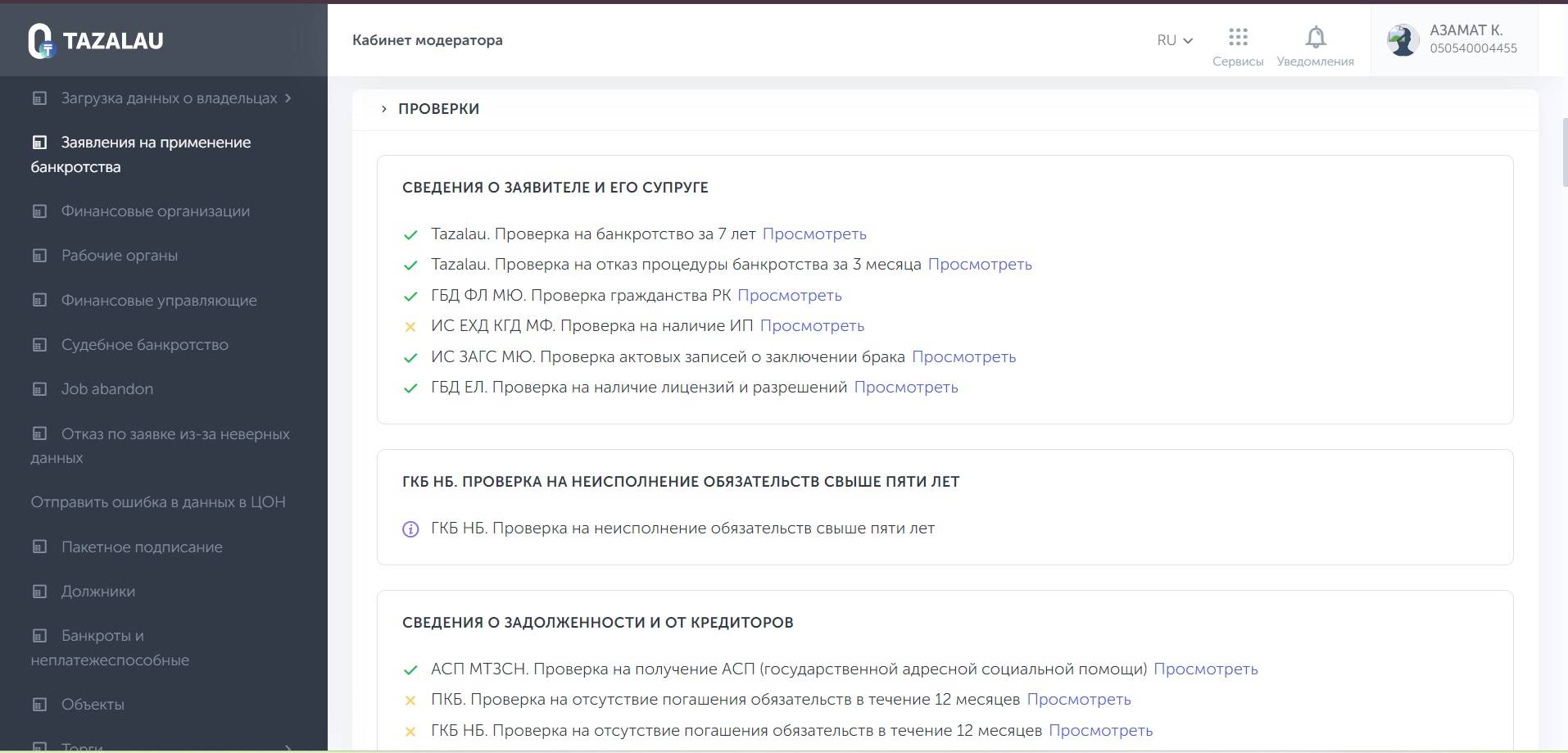Image resolution: width=1568 pixels, height=753 pixels.
Task: Open Судебное банкротство menu item
Action: coord(144,345)
